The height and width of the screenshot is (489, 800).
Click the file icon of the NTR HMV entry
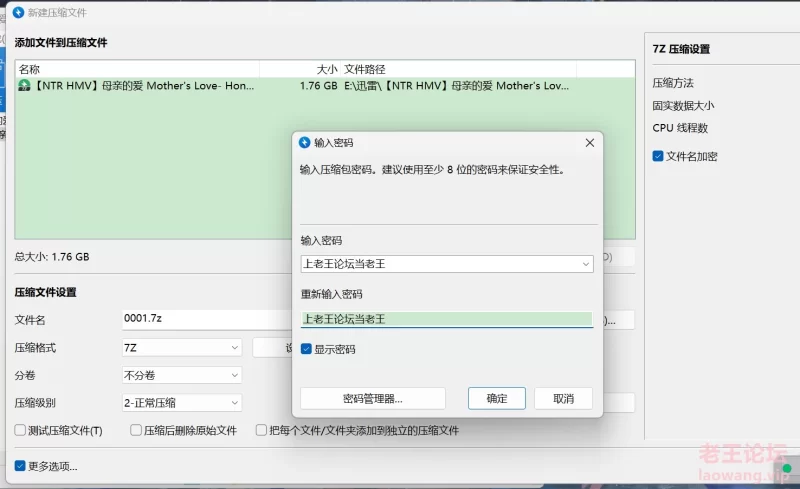tap(24, 85)
